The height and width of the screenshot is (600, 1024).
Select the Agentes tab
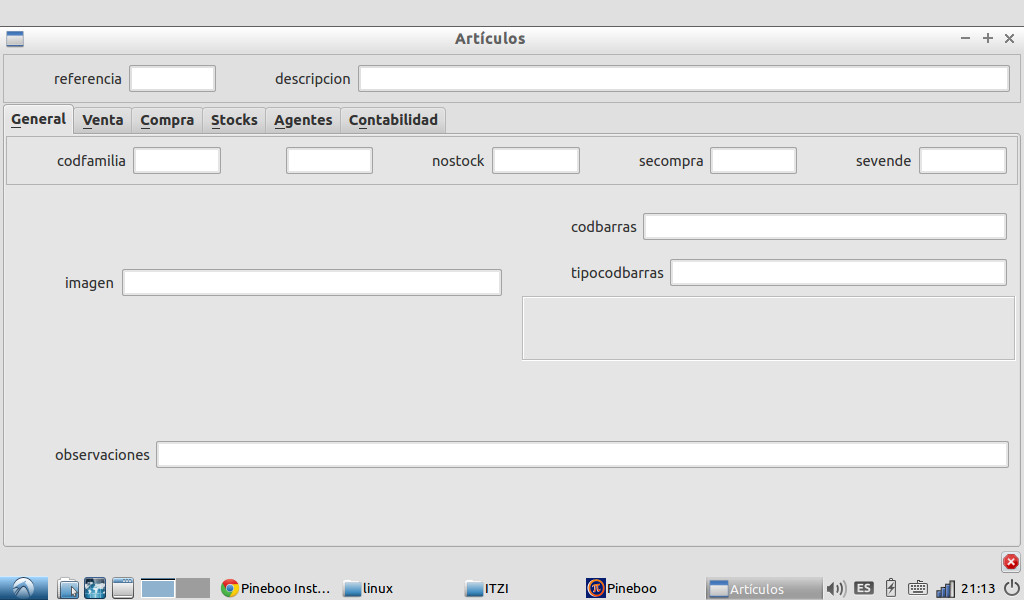[303, 120]
